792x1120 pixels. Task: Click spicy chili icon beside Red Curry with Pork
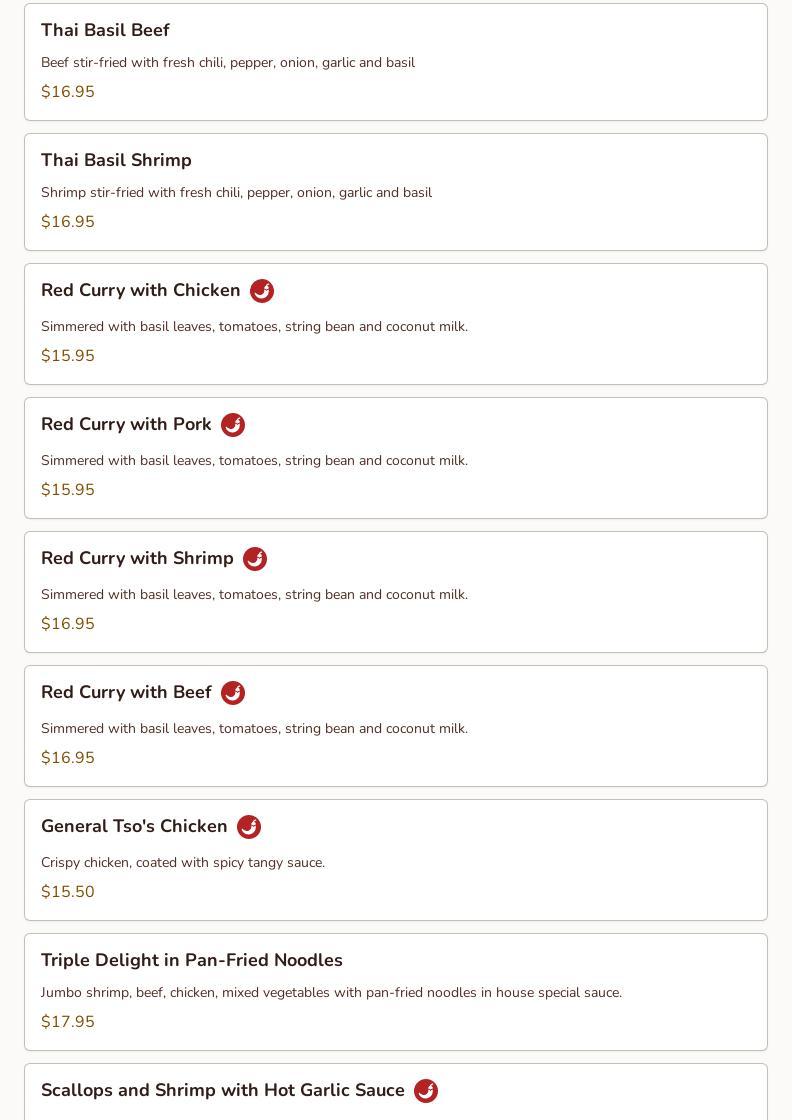233,425
